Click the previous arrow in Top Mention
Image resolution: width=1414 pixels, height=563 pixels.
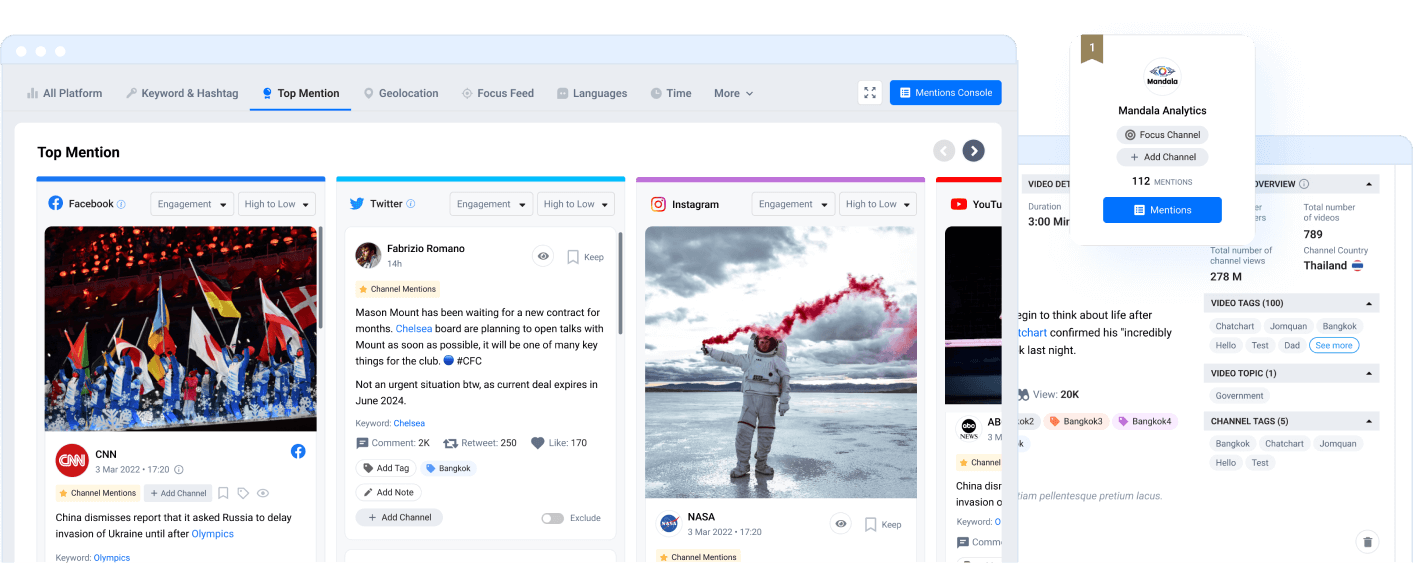click(943, 151)
